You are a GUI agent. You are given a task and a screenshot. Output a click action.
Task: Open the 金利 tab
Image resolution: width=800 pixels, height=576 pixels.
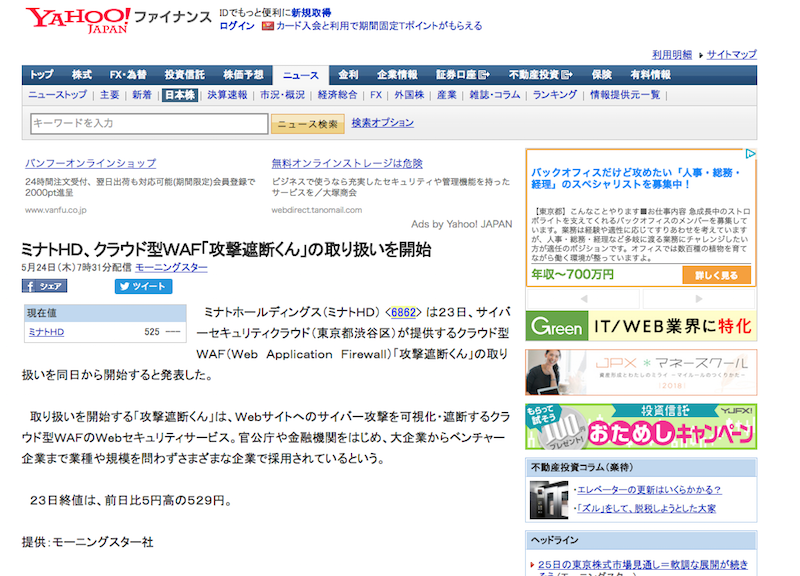tap(348, 75)
